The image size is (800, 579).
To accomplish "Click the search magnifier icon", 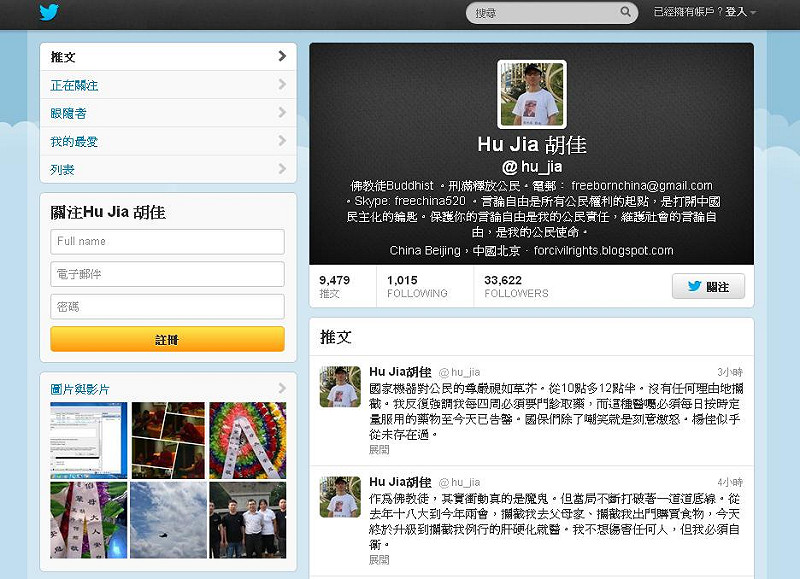I will click(x=626, y=13).
